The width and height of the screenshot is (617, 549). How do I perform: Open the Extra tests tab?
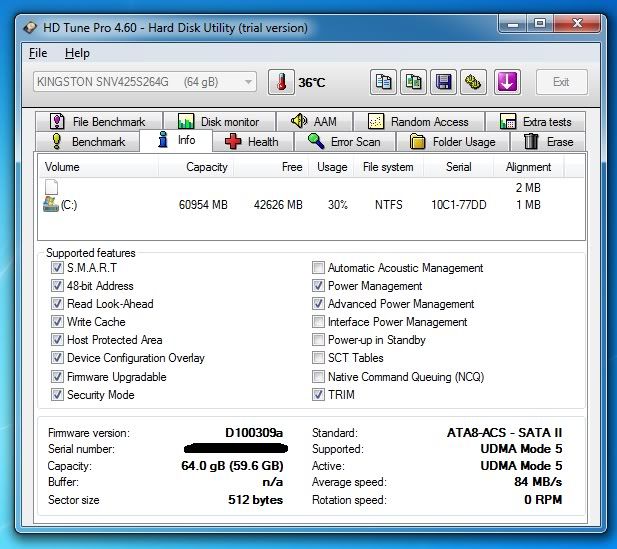[536, 122]
